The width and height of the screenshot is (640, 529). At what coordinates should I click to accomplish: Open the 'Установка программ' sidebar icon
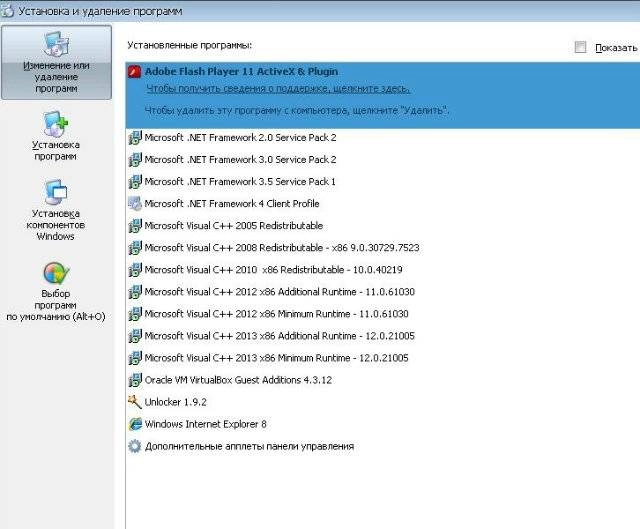coord(56,124)
